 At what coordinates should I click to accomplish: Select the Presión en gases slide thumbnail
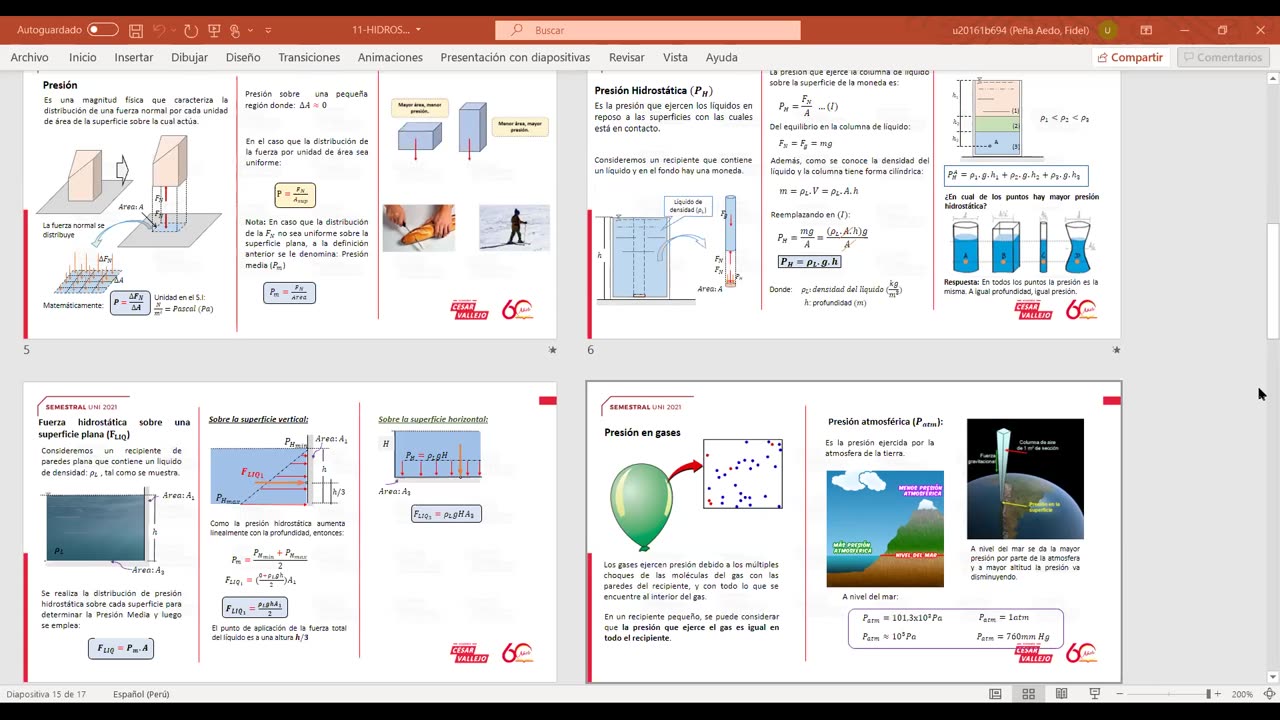click(854, 531)
